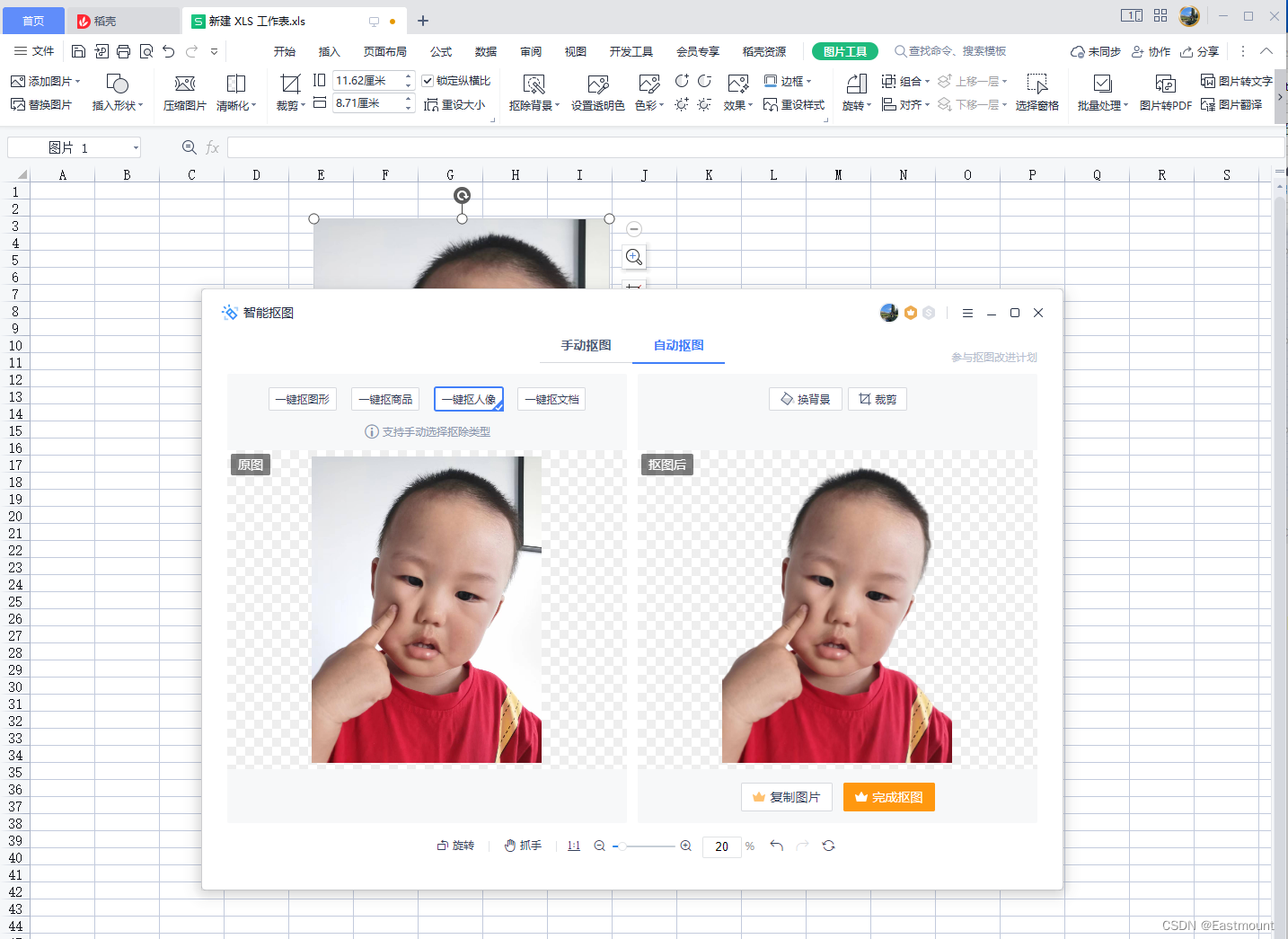Click the 压缩图片 compress picture tool
The width and height of the screenshot is (1288, 939).
coord(185,93)
